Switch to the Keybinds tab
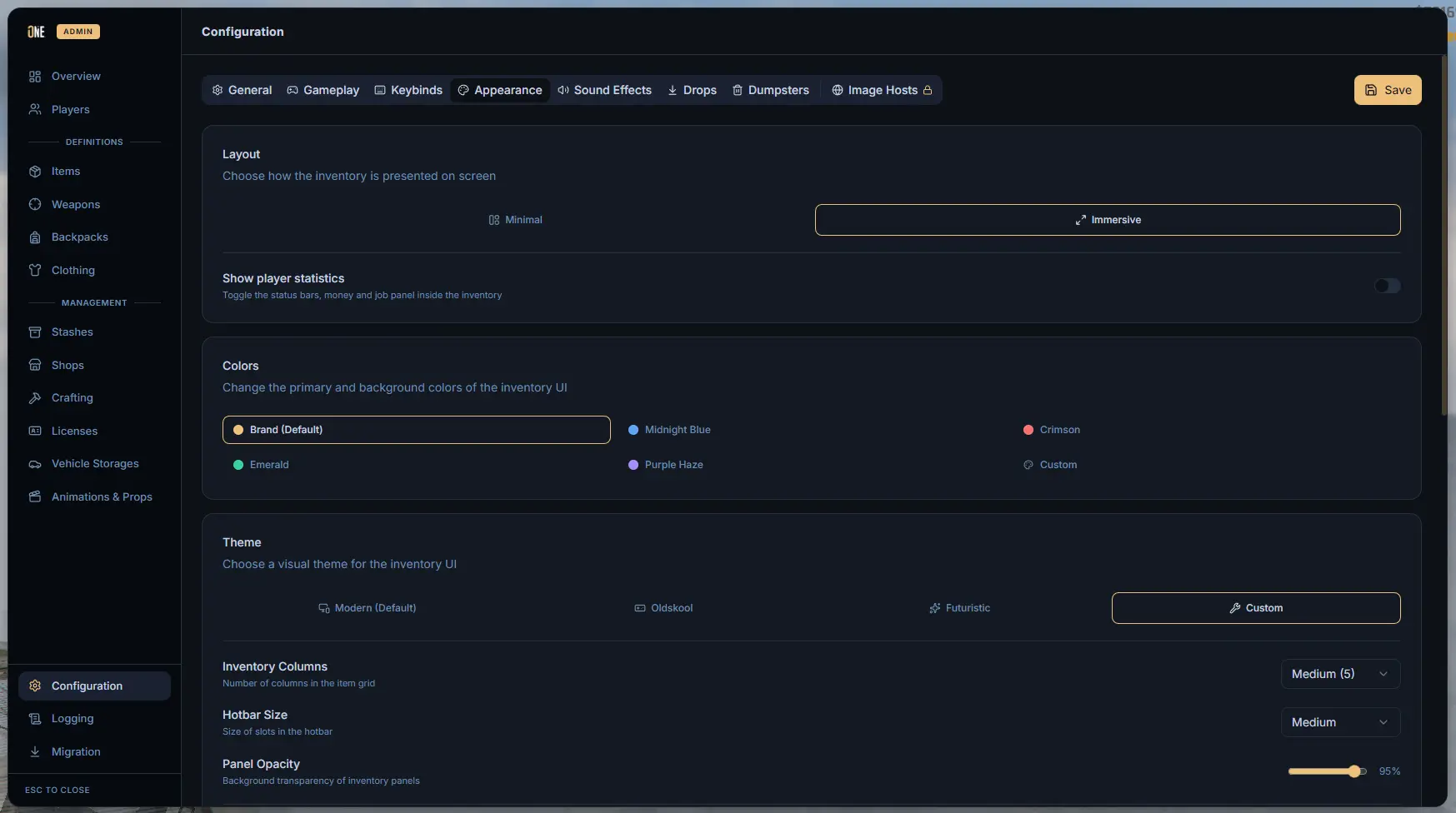Viewport: 1456px width, 813px height. pyautogui.click(x=408, y=90)
